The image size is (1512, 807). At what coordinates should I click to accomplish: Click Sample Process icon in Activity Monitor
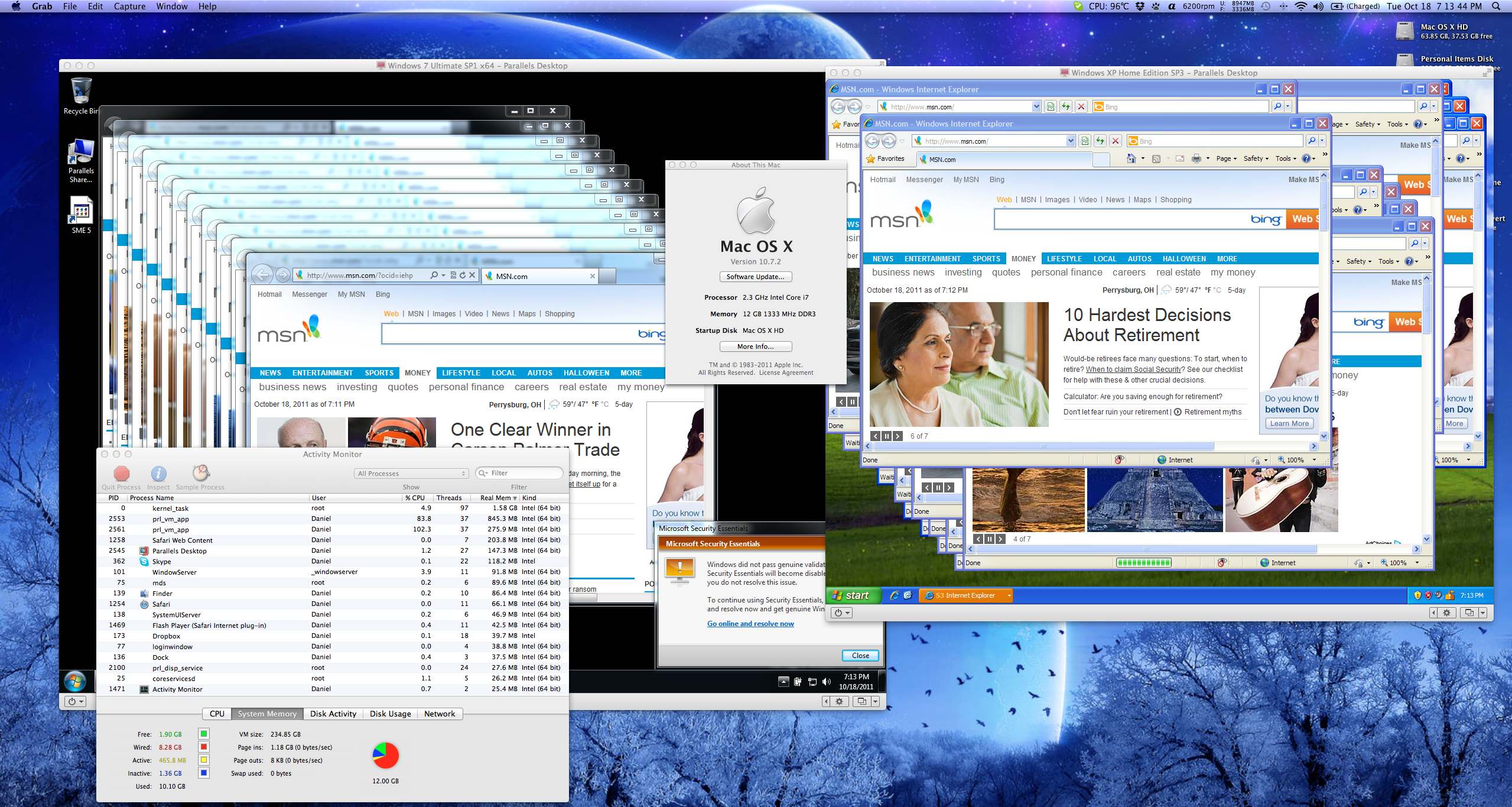pos(200,473)
